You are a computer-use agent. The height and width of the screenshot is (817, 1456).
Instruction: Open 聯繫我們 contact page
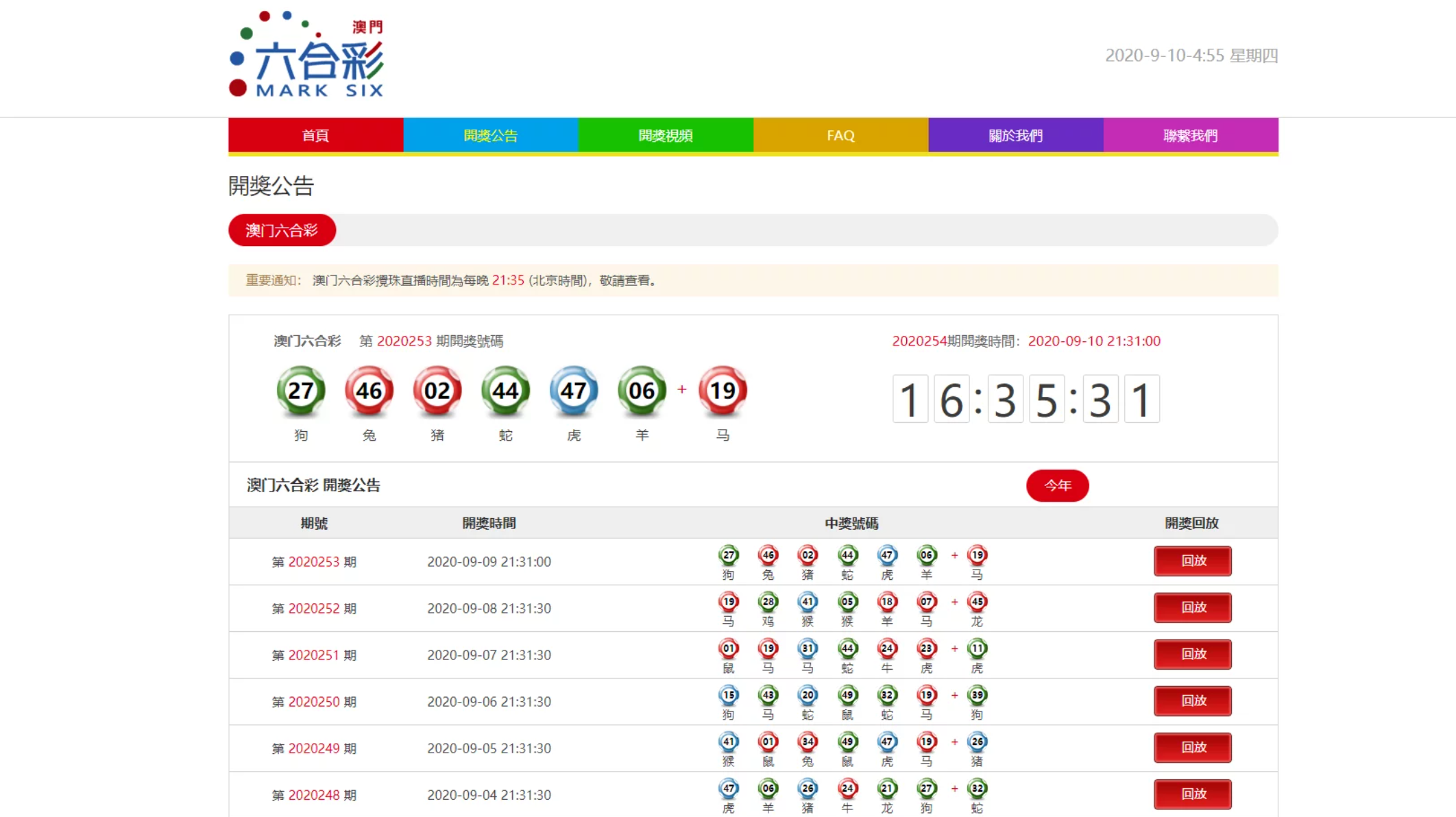coord(1191,135)
